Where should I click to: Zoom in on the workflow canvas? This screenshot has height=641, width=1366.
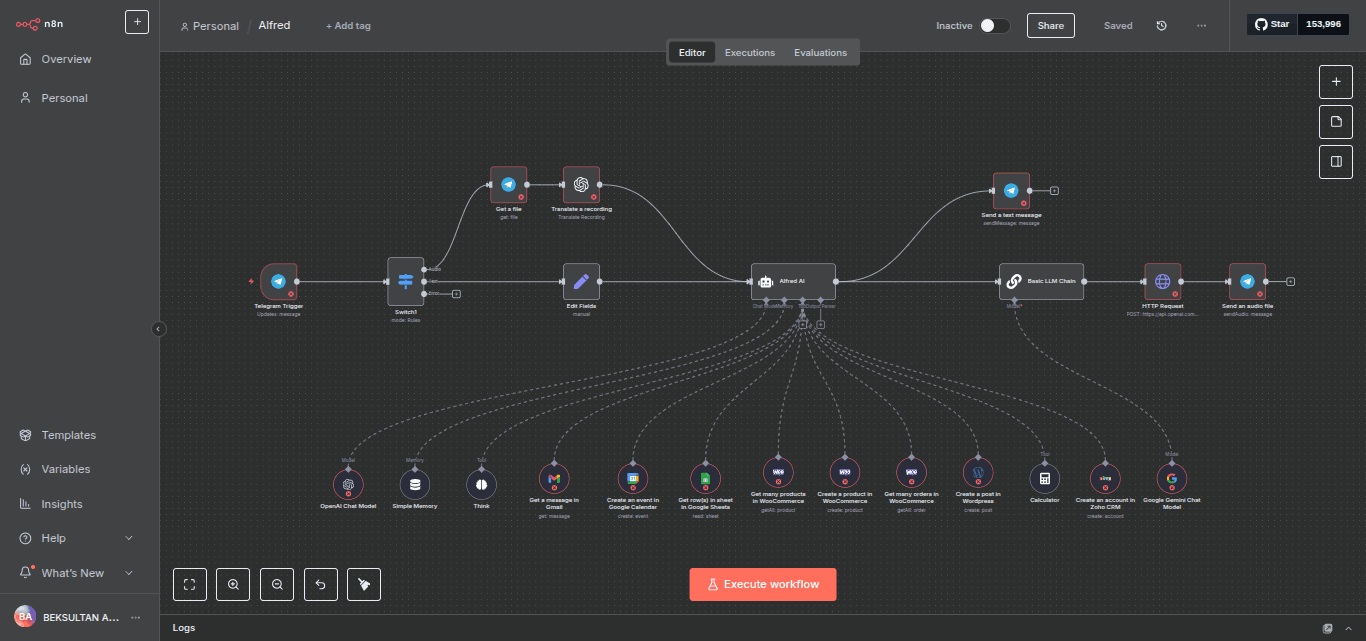[233, 584]
